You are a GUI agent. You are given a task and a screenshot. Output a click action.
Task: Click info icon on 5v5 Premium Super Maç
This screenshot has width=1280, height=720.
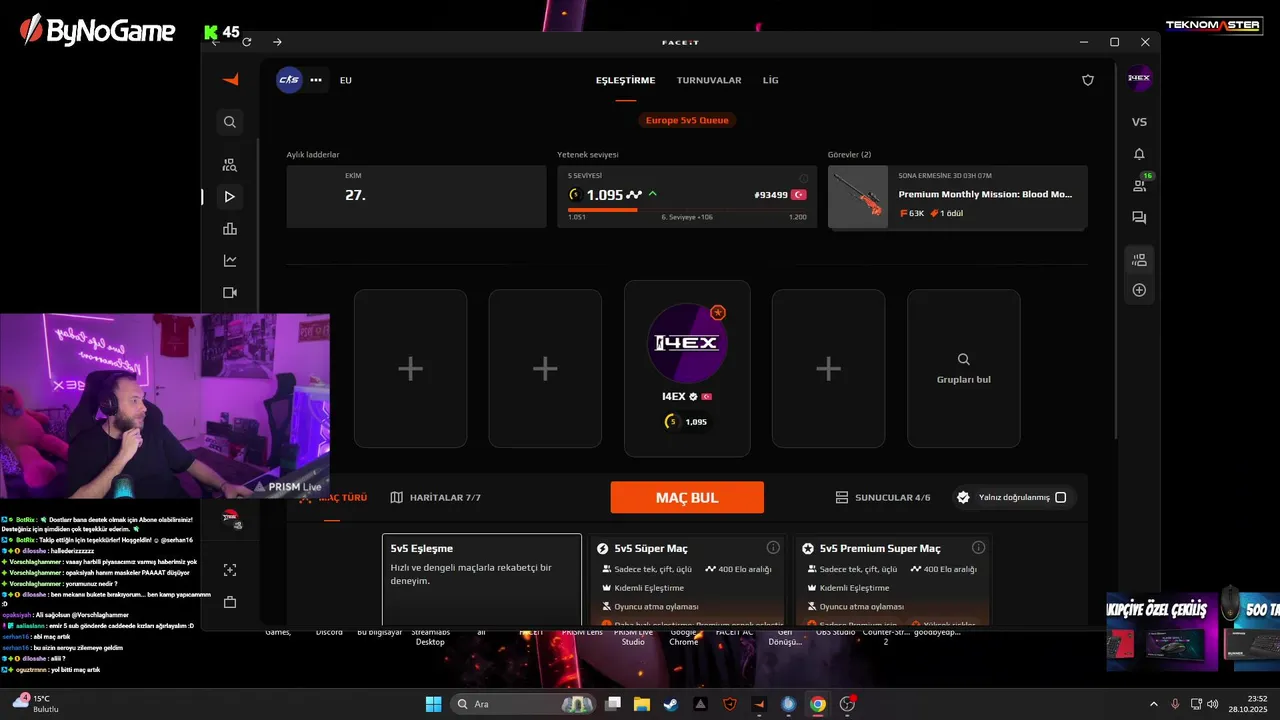(x=978, y=548)
